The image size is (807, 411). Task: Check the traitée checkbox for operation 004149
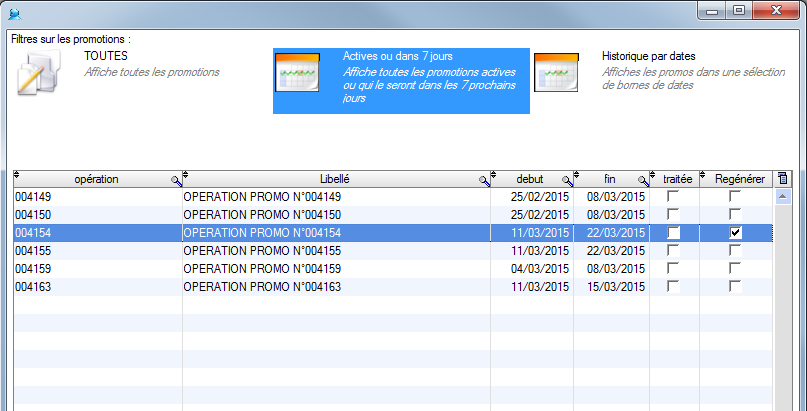(673, 196)
